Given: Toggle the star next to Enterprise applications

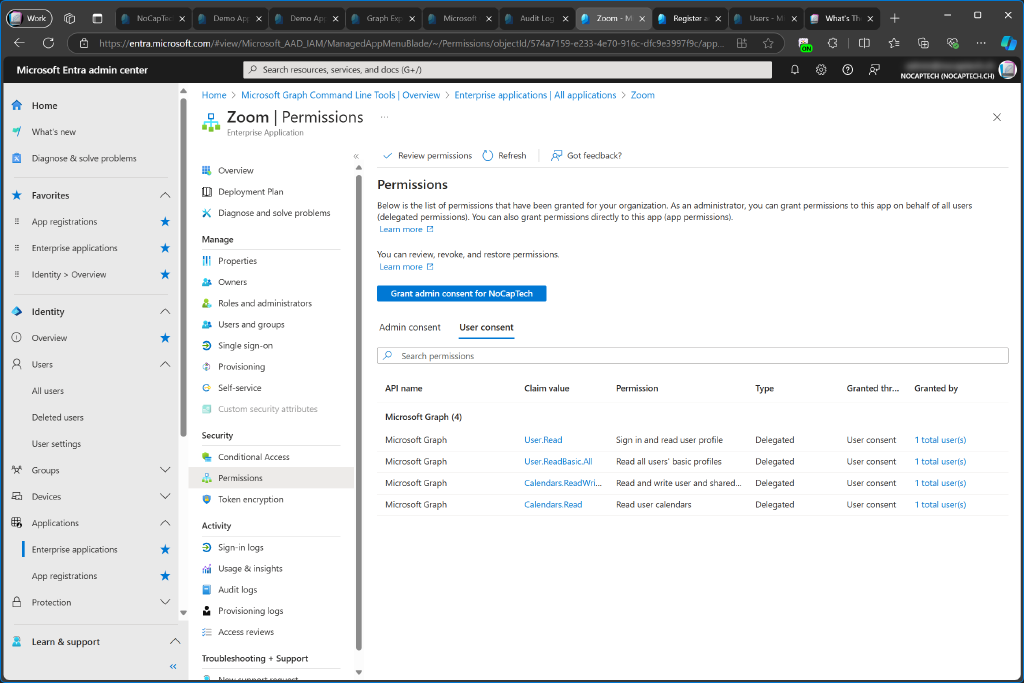Looking at the screenshot, I should coord(165,247).
